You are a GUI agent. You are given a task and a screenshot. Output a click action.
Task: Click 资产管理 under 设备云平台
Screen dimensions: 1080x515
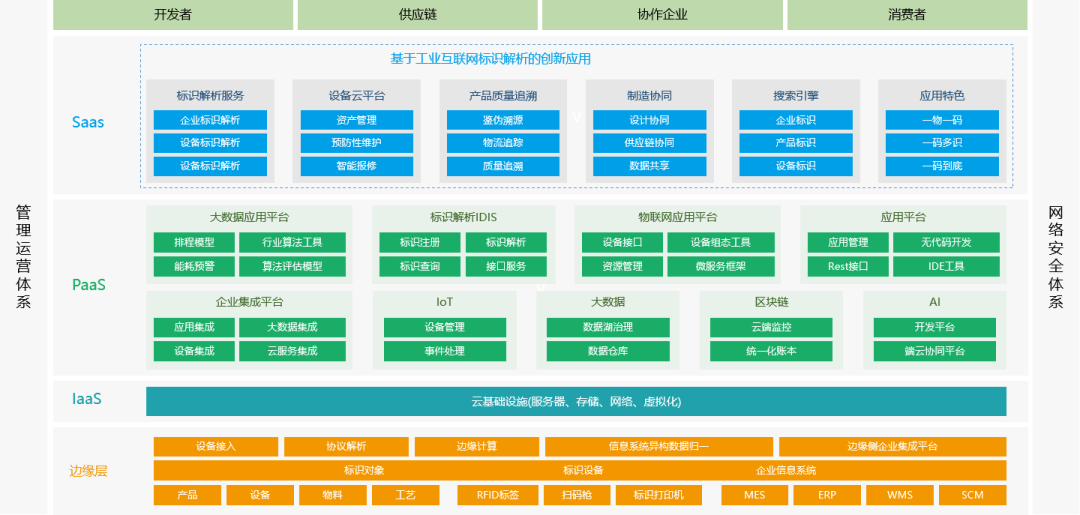click(x=357, y=120)
